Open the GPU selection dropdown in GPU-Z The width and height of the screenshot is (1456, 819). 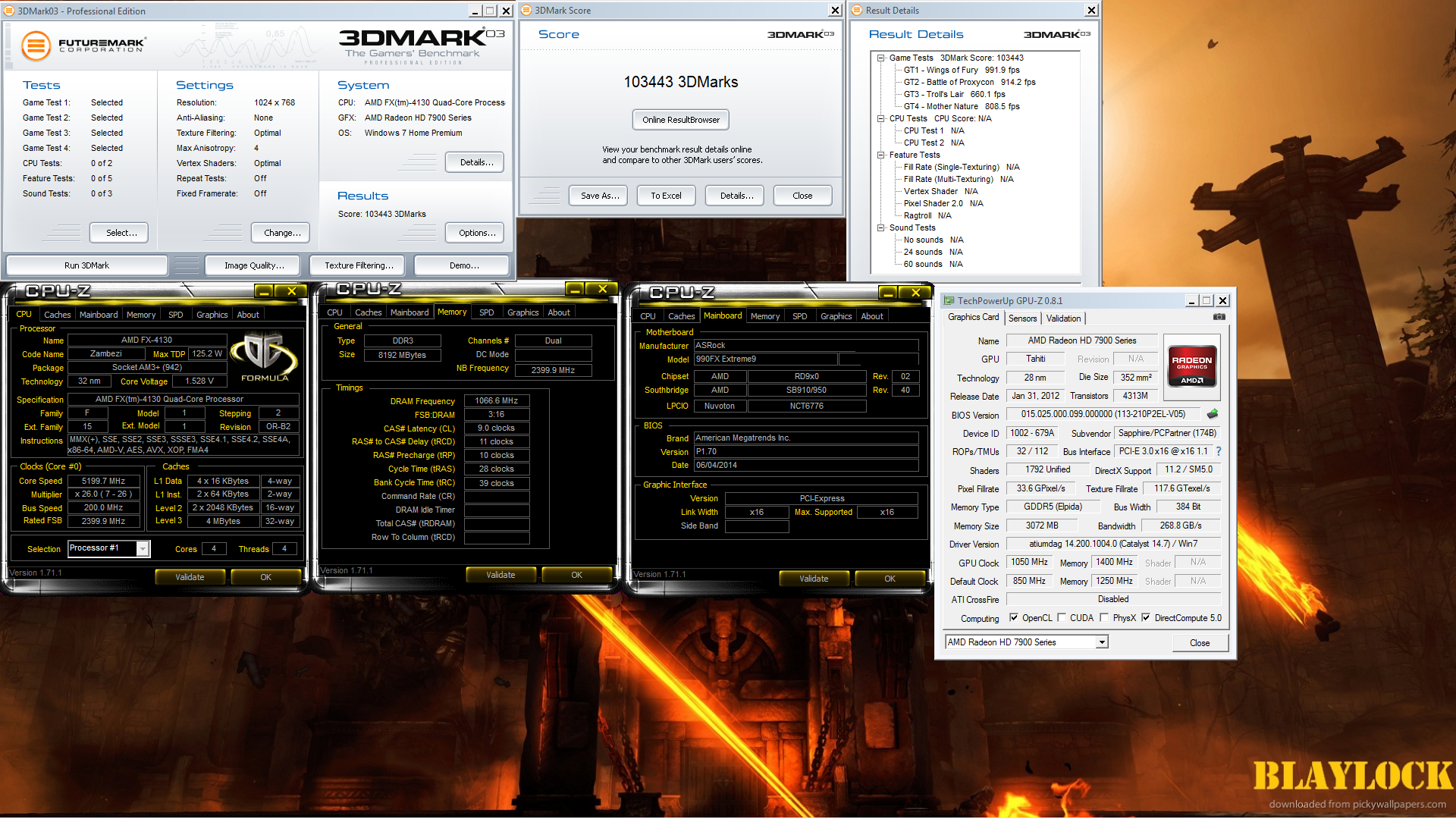pyautogui.click(x=1102, y=642)
